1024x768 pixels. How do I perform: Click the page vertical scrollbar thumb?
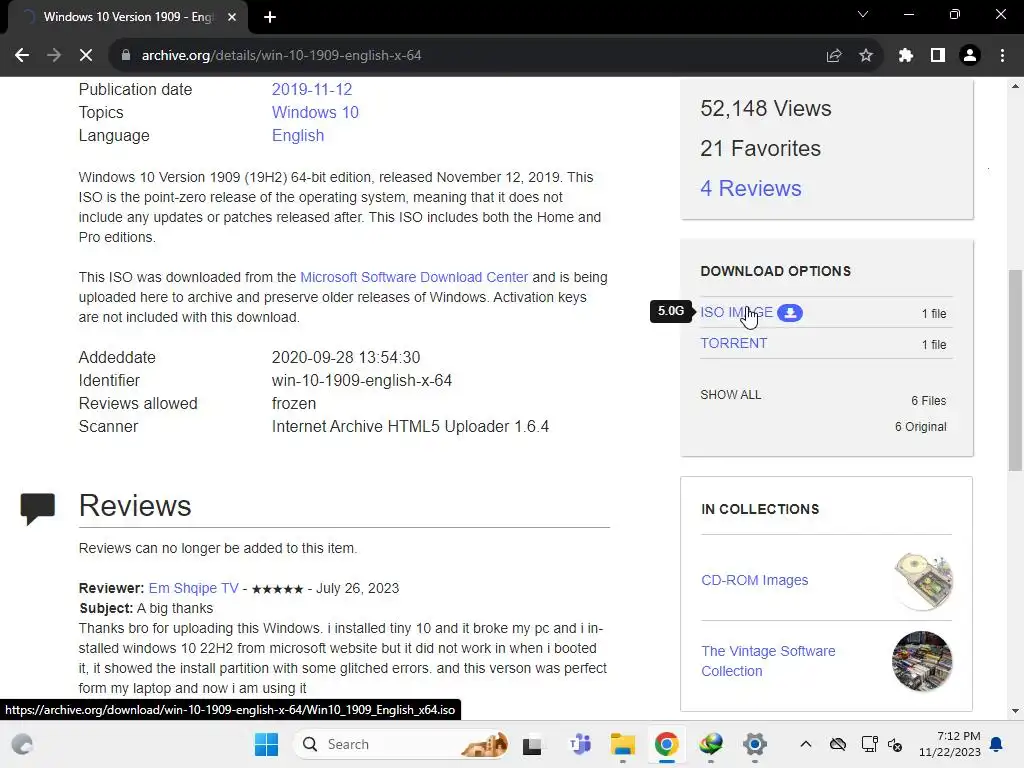tap(1015, 370)
